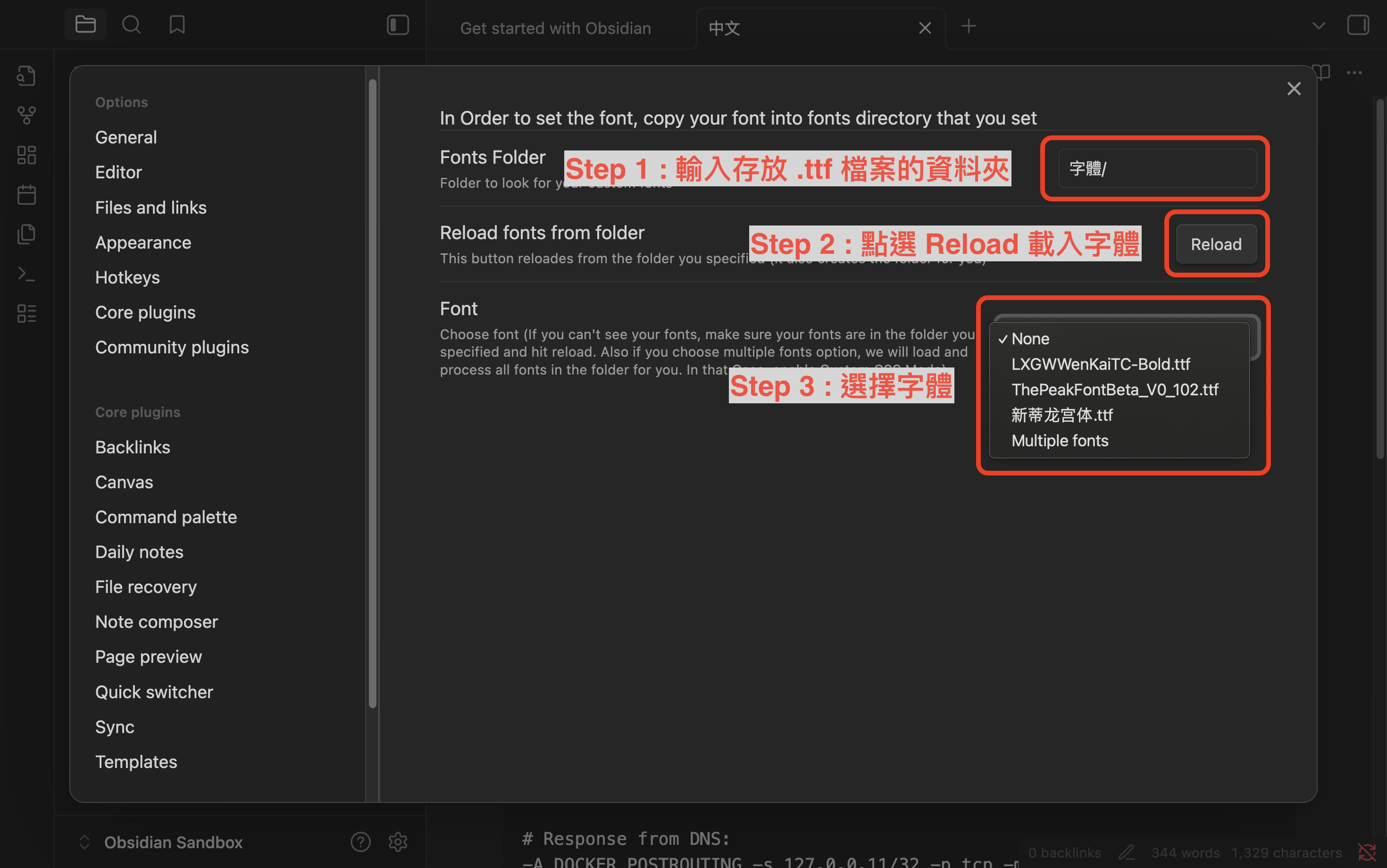
Task: Open the help question mark icon
Action: tap(360, 842)
